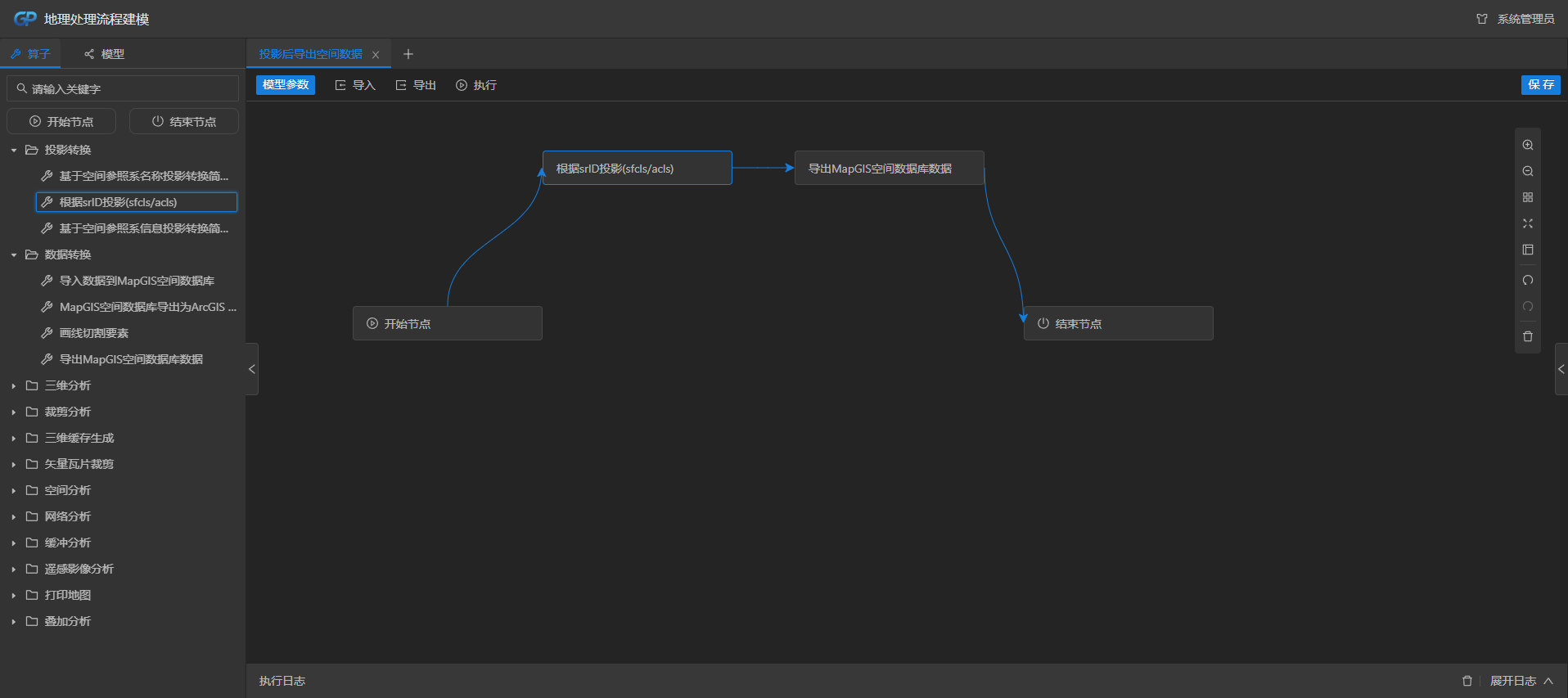
Task: Delete selection using canvas toolbar trash icon
Action: tap(1527, 336)
